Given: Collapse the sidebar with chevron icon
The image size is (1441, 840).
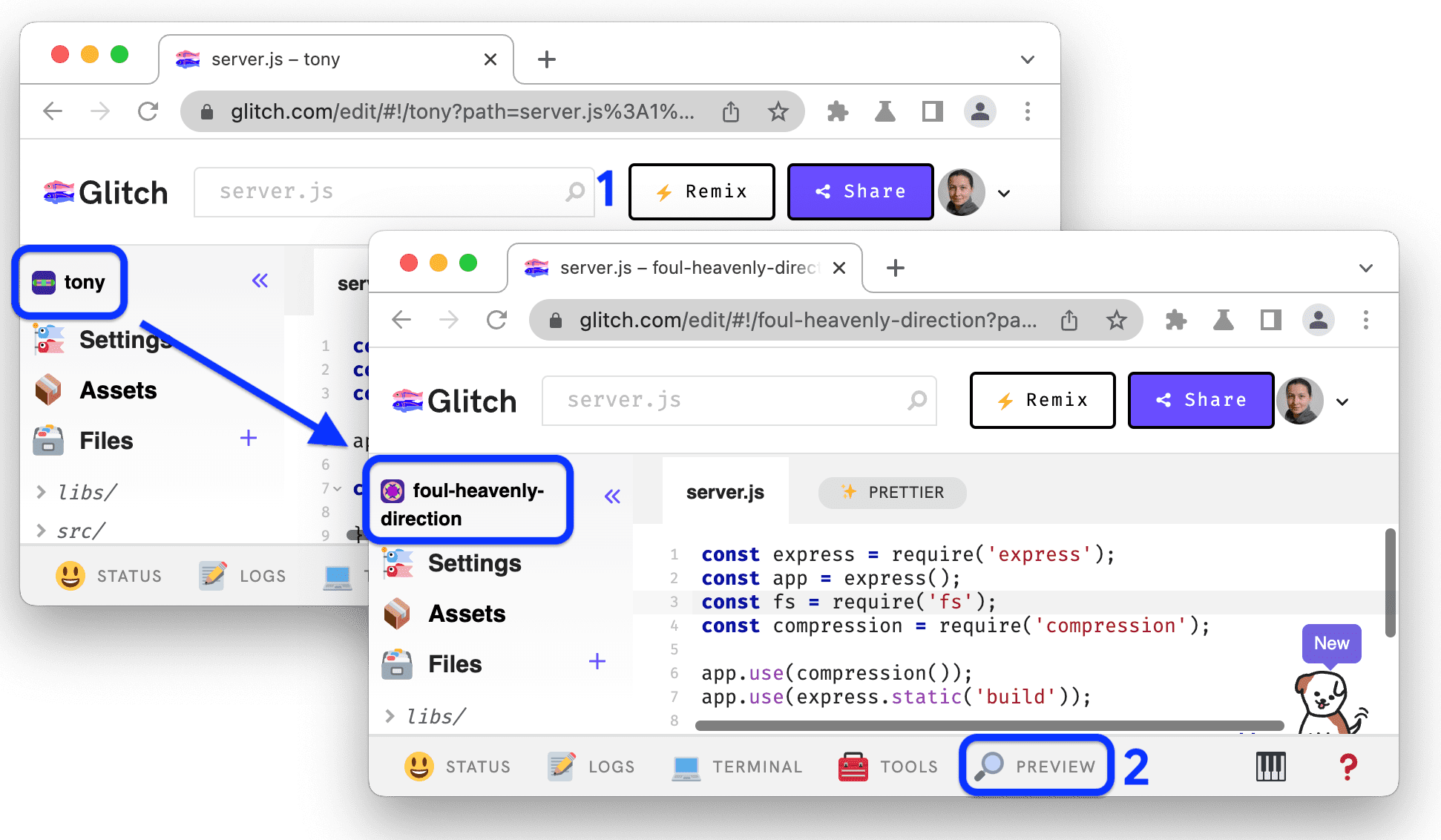Looking at the screenshot, I should 614,498.
